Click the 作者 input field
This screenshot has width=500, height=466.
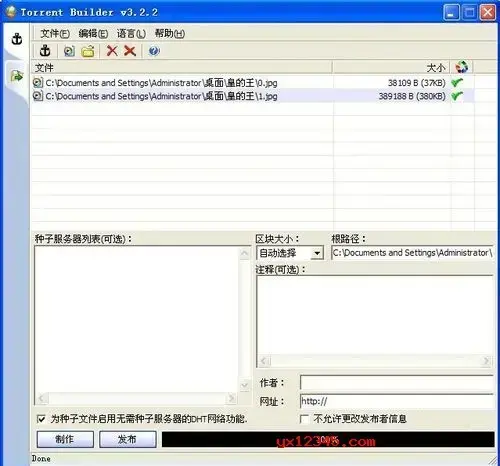point(397,382)
